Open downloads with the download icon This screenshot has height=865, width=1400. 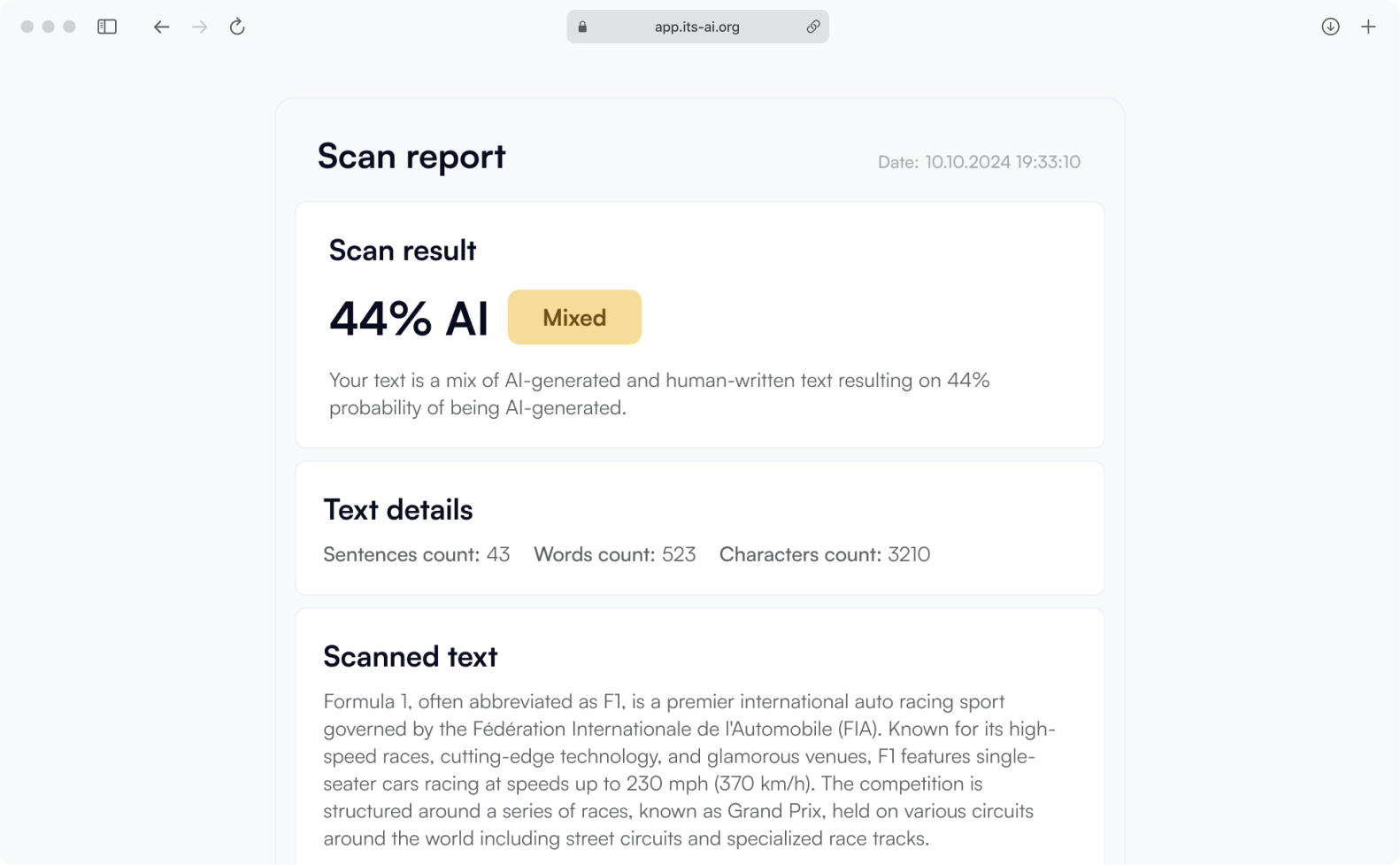1330,27
